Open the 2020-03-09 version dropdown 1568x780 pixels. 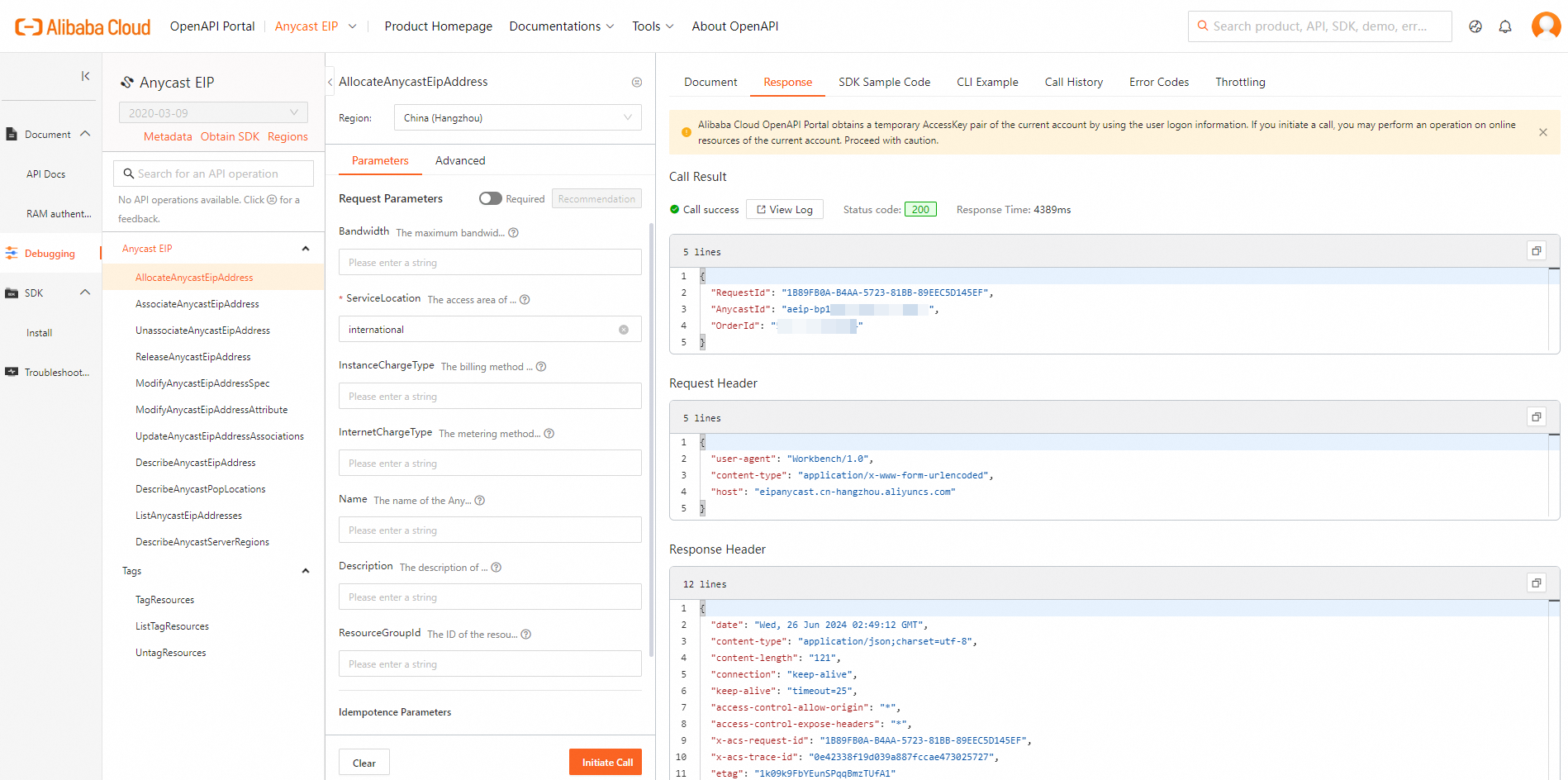pyautogui.click(x=213, y=113)
